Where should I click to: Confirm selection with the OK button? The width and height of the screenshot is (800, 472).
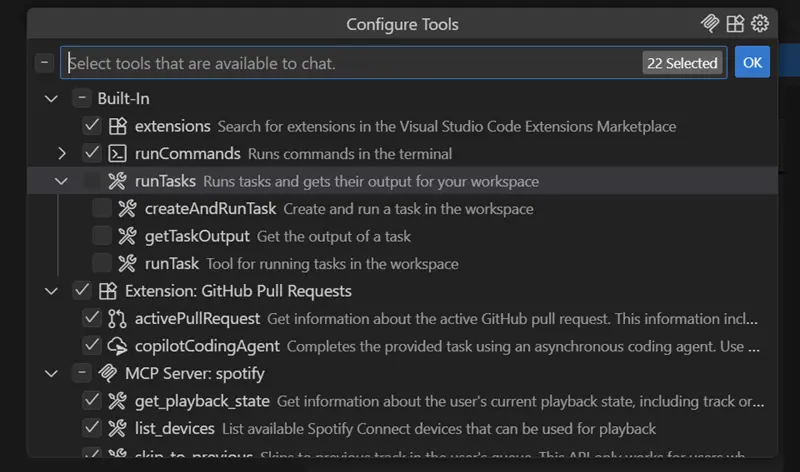click(x=752, y=62)
